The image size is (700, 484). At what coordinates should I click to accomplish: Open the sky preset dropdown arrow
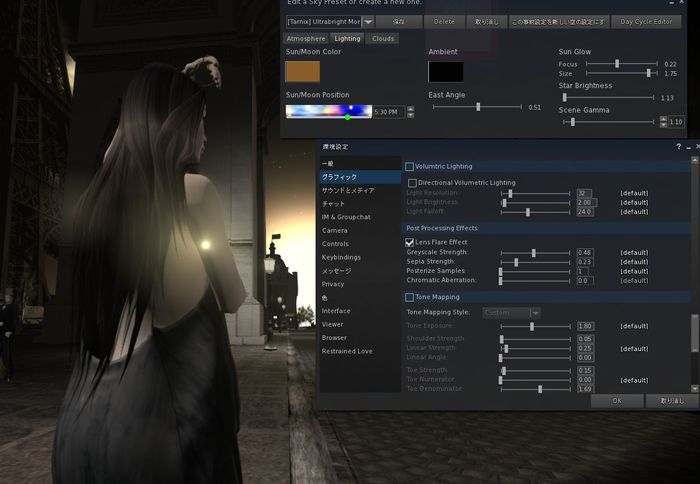(x=368, y=22)
